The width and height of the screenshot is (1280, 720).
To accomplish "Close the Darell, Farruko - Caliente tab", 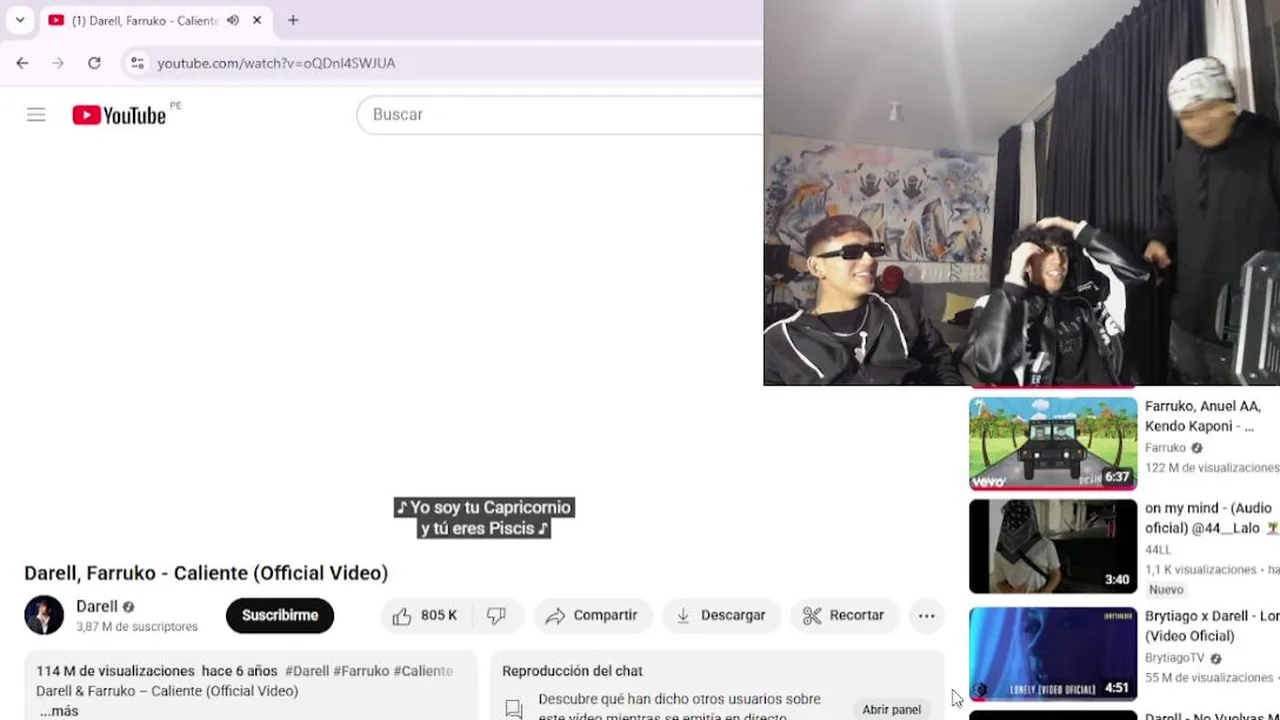I will pyautogui.click(x=257, y=20).
